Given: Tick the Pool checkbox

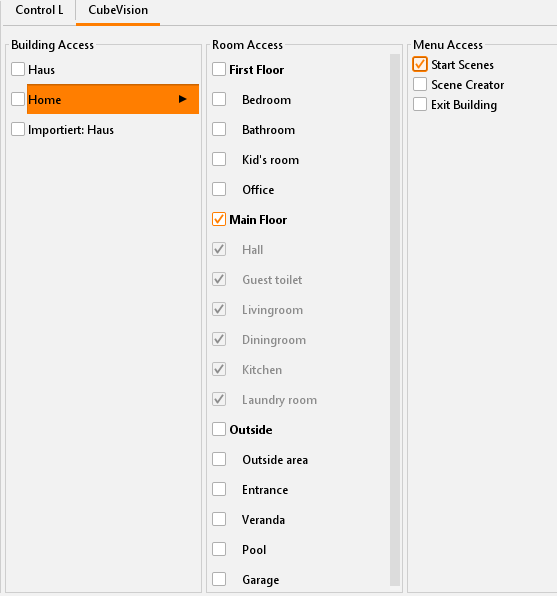Looking at the screenshot, I should tap(219, 549).
